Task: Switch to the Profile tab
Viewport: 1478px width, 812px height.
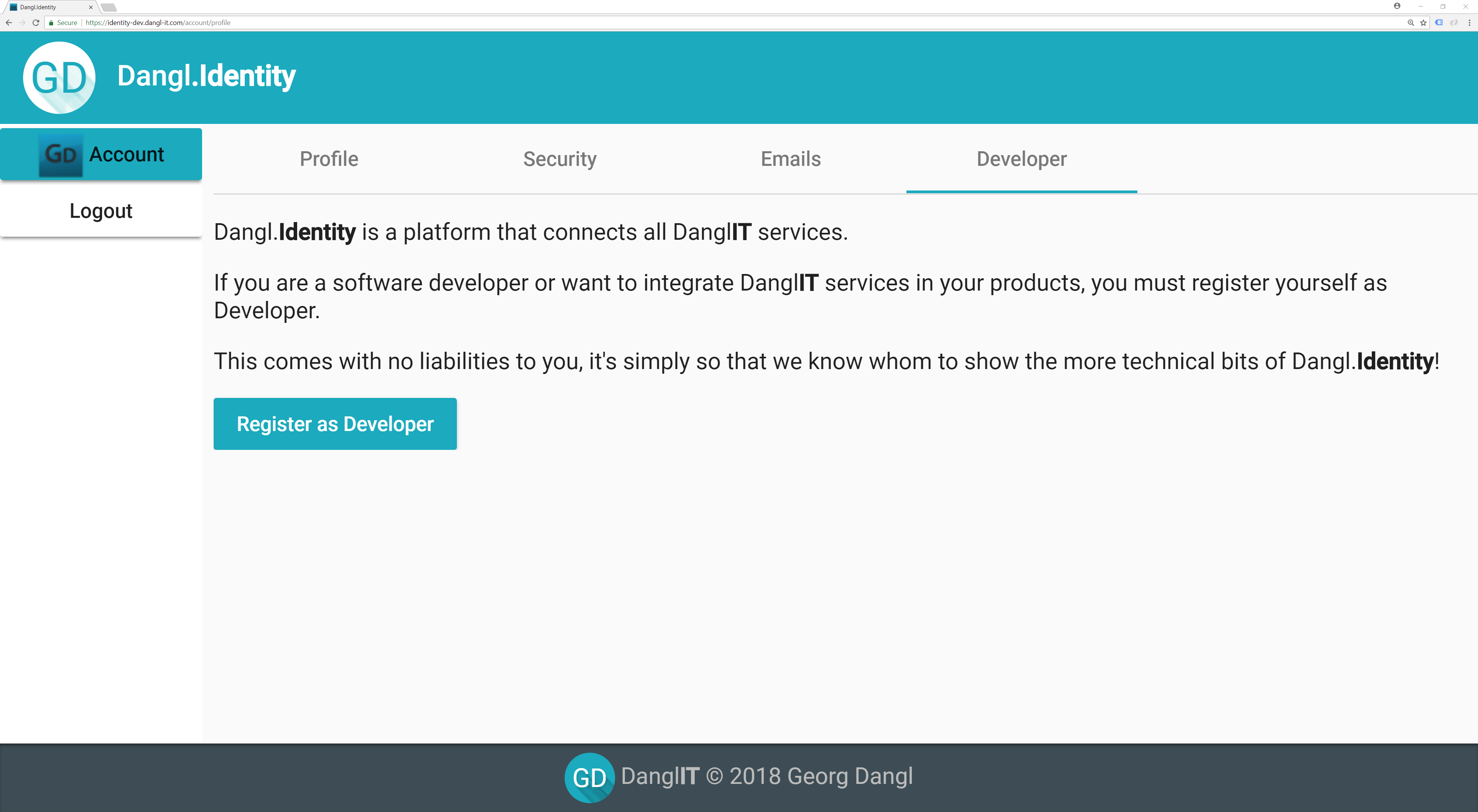Action: coord(329,159)
